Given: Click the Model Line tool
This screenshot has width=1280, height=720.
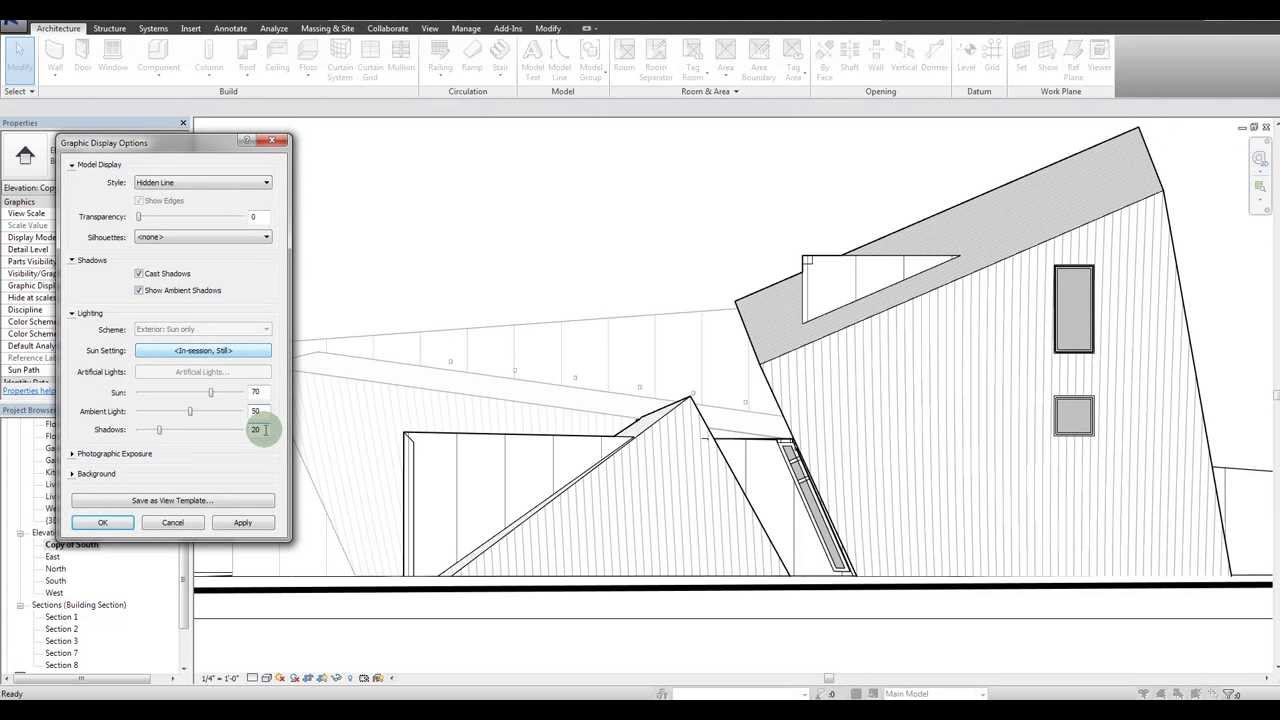Looking at the screenshot, I should click(560, 60).
